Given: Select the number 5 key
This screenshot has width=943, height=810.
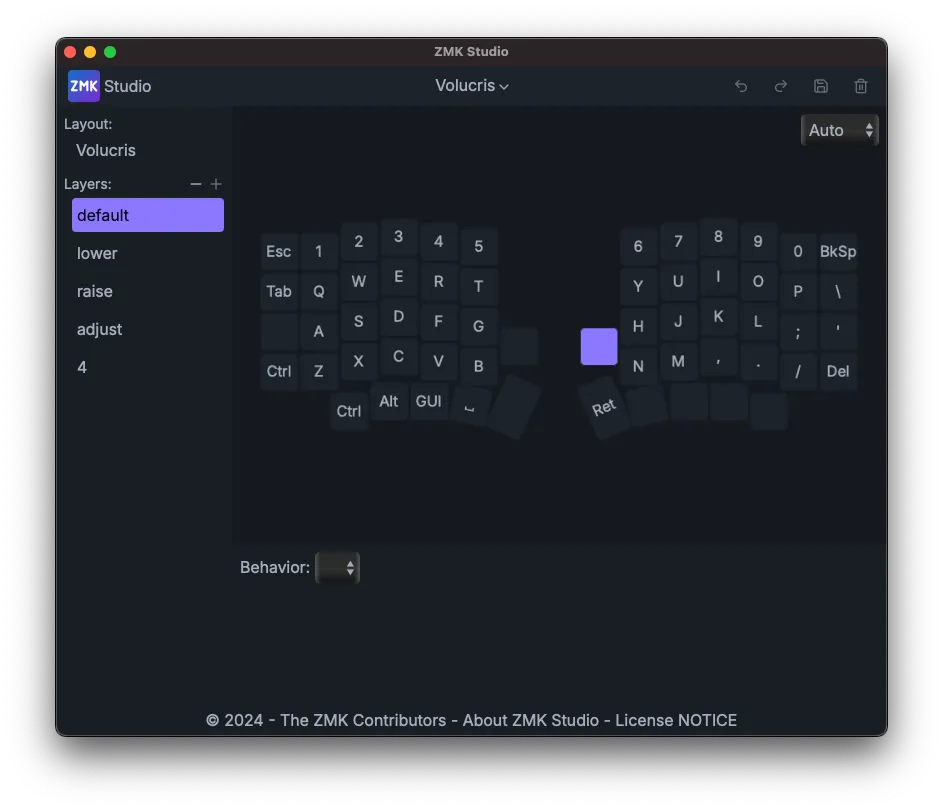Looking at the screenshot, I should 478,246.
